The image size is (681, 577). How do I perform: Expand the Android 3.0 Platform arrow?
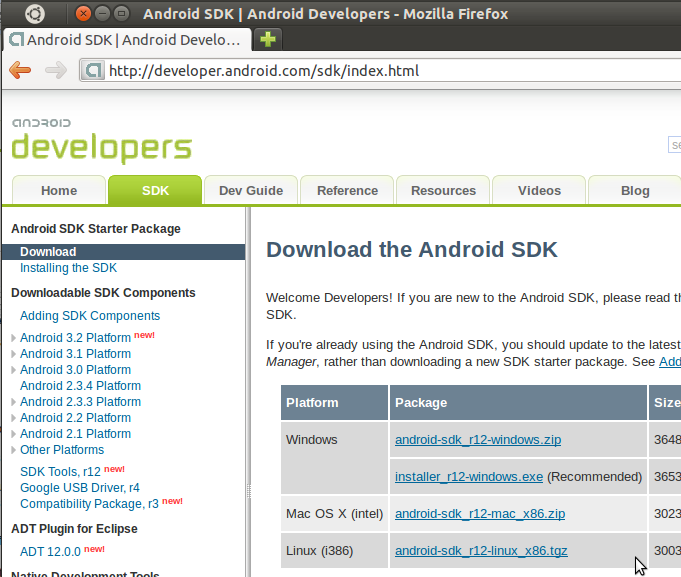click(13, 370)
